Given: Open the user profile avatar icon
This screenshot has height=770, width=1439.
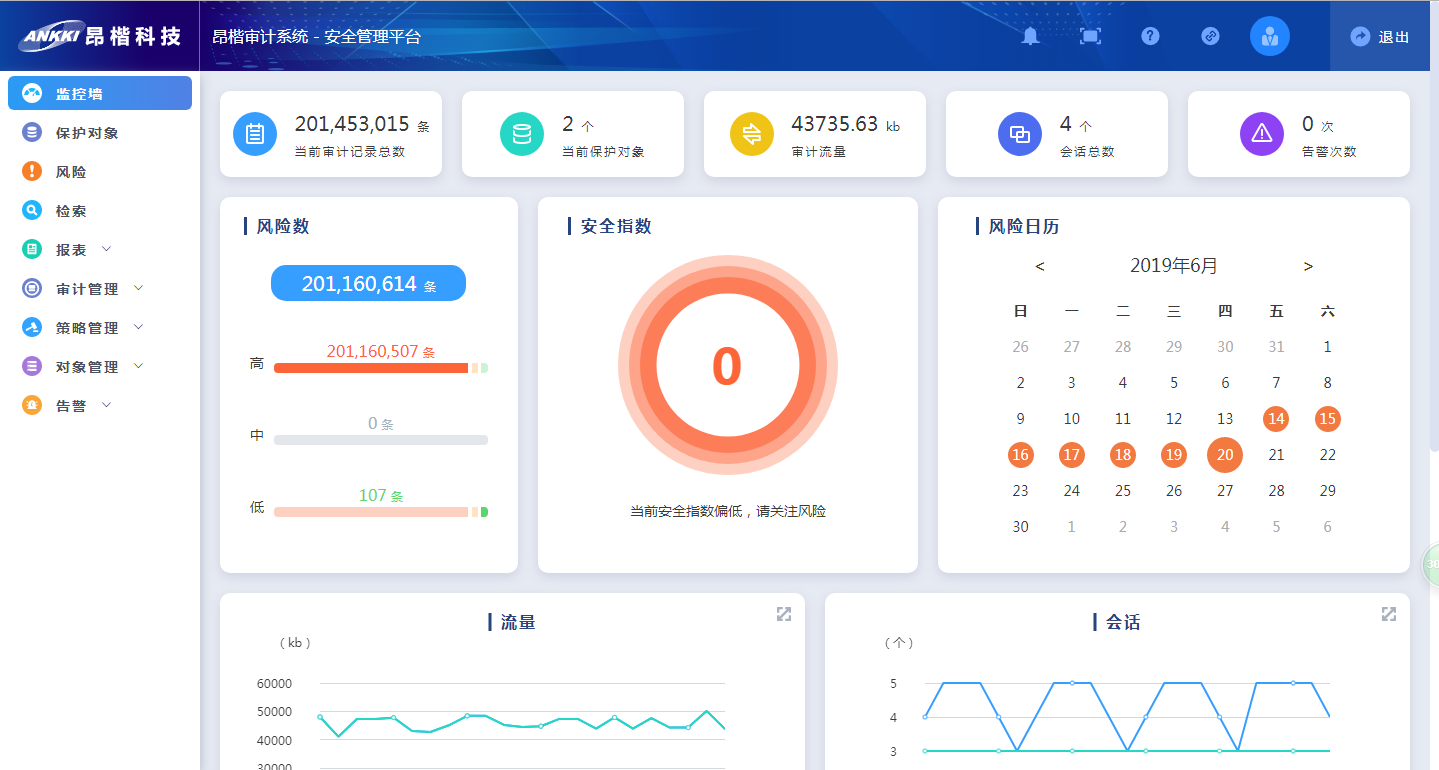Looking at the screenshot, I should [x=1269, y=37].
